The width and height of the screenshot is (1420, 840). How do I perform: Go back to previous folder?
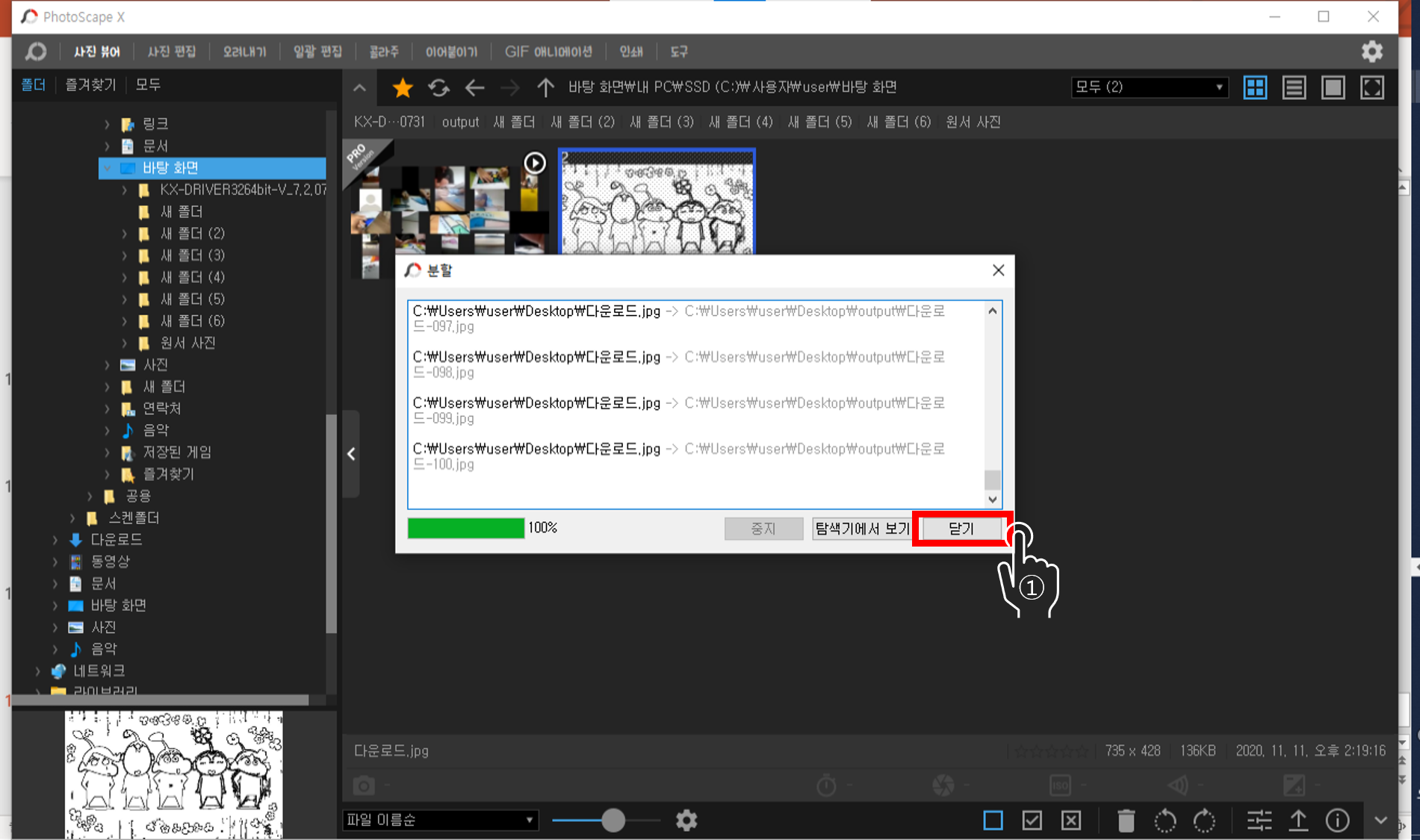[x=474, y=87]
